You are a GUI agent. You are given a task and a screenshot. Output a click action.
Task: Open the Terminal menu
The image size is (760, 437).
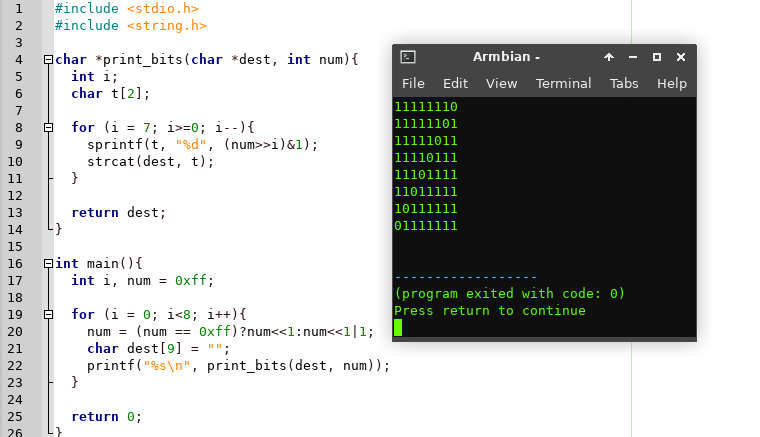click(x=563, y=83)
